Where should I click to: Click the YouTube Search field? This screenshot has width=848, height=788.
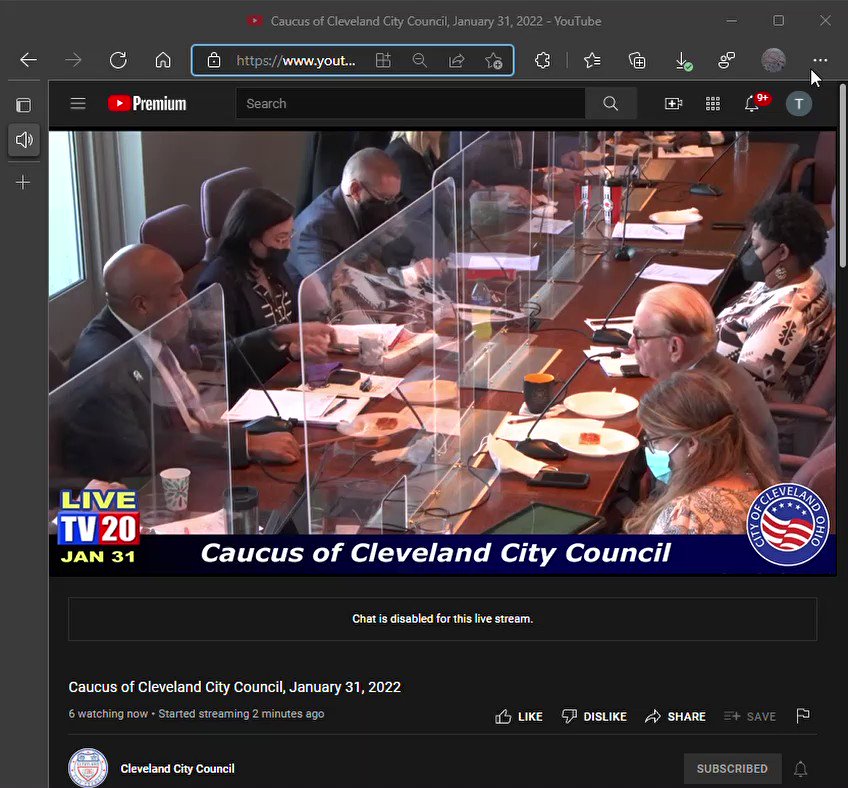coord(410,103)
